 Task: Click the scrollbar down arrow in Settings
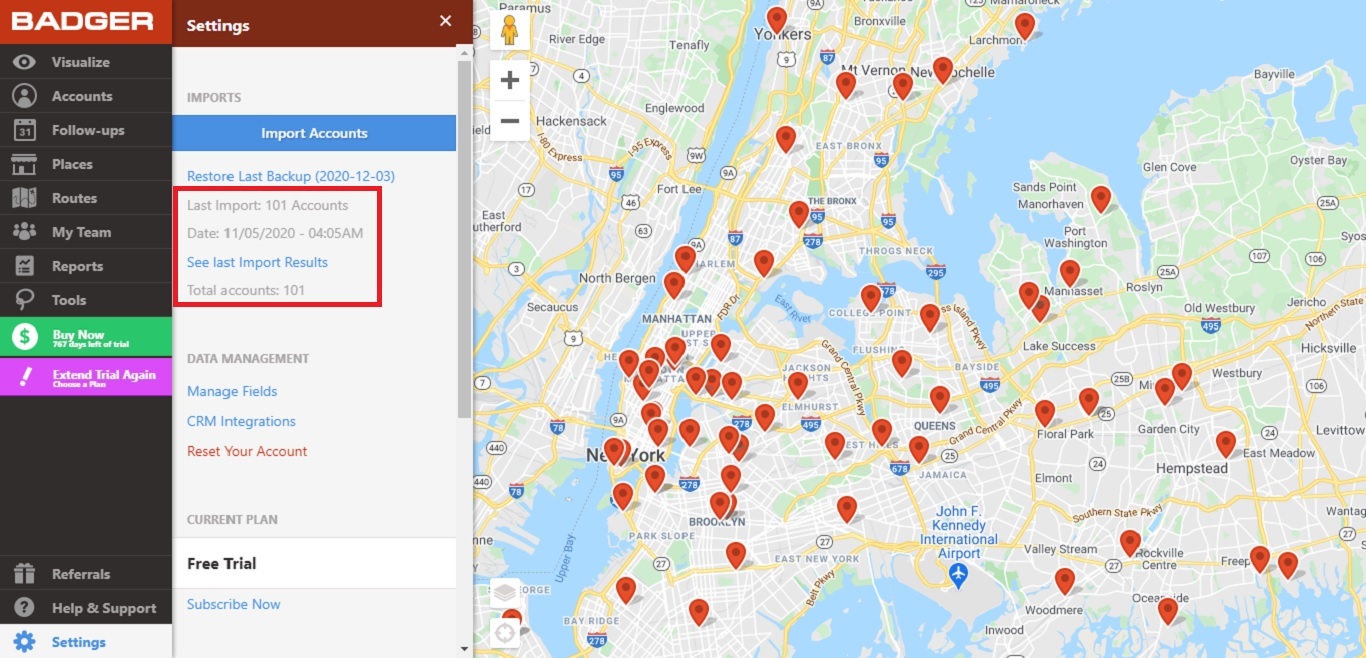[x=464, y=649]
